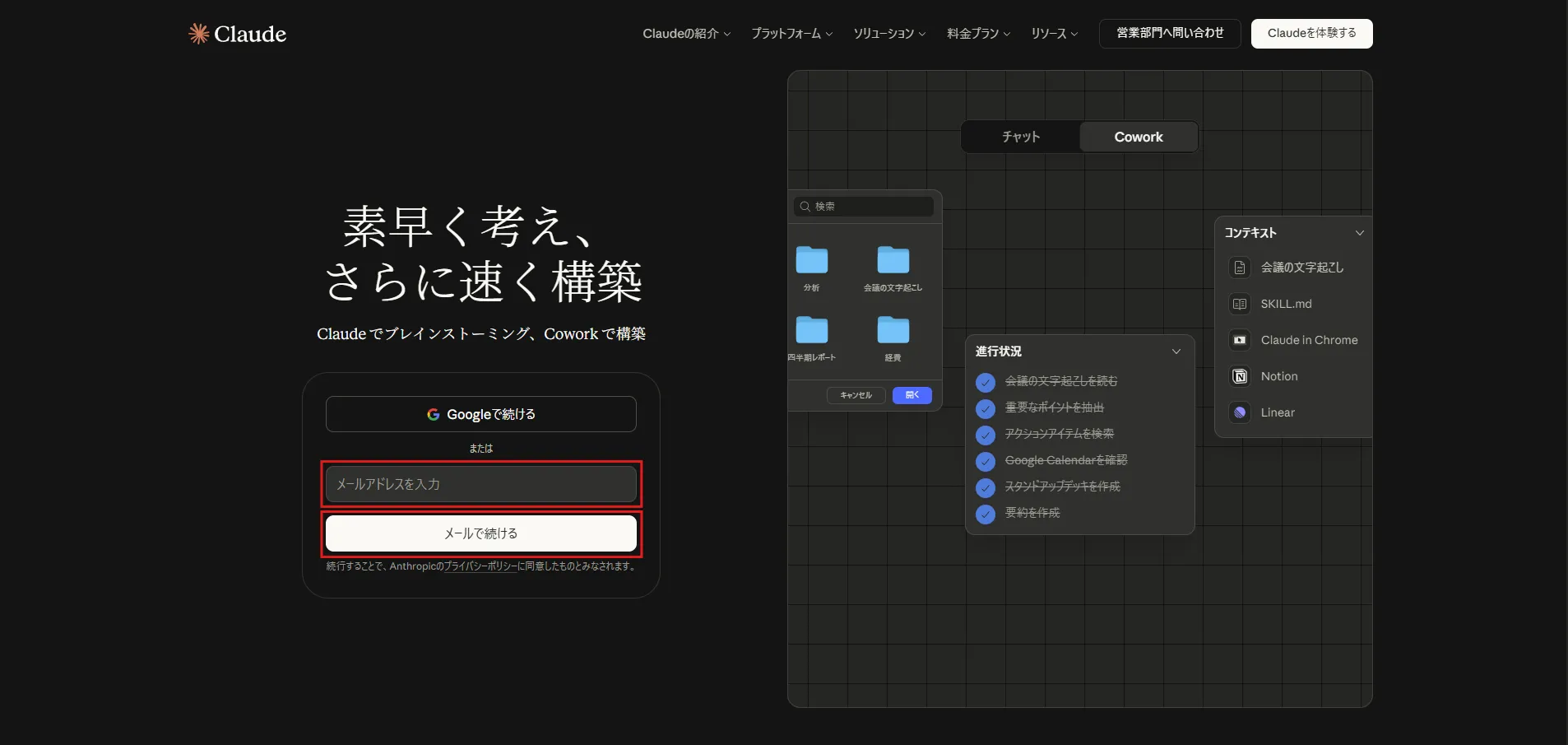
Task: Open the 分析 folder icon
Action: [812, 259]
